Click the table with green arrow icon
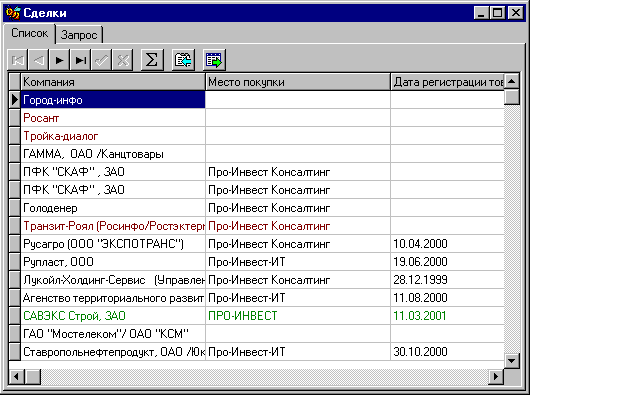 214,60
